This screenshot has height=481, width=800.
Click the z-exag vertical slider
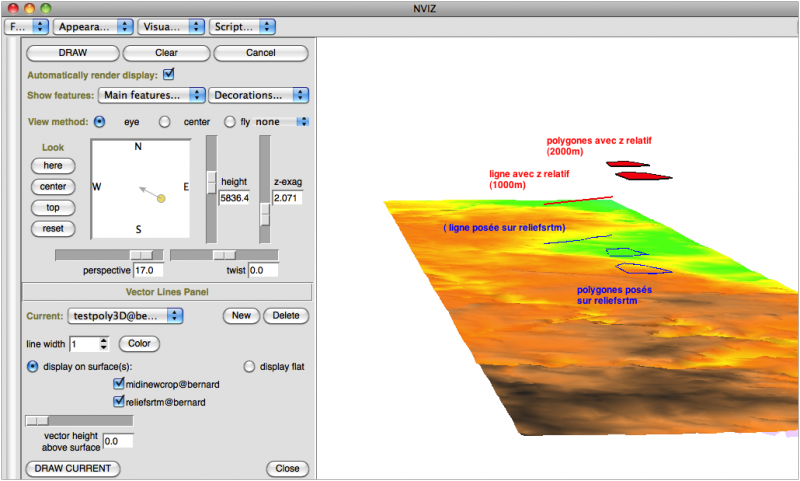264,214
